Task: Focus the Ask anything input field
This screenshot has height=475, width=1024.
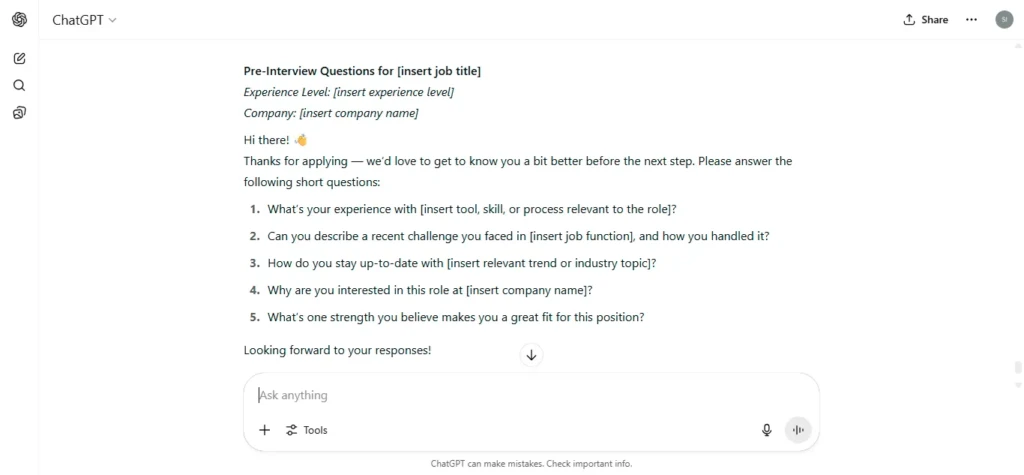Action: [530, 395]
